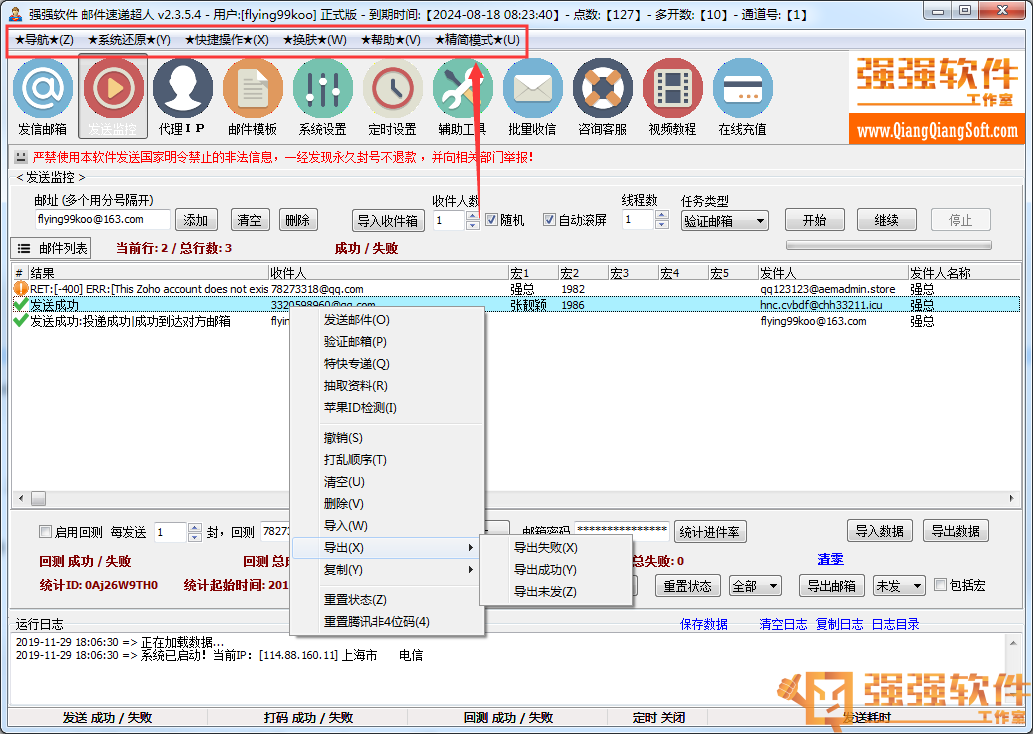
Task: Open the ★帮助★(V) menu
Action: 391,40
